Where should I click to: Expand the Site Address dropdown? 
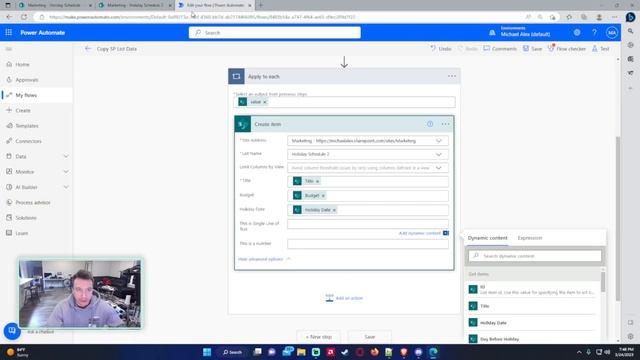pos(439,141)
